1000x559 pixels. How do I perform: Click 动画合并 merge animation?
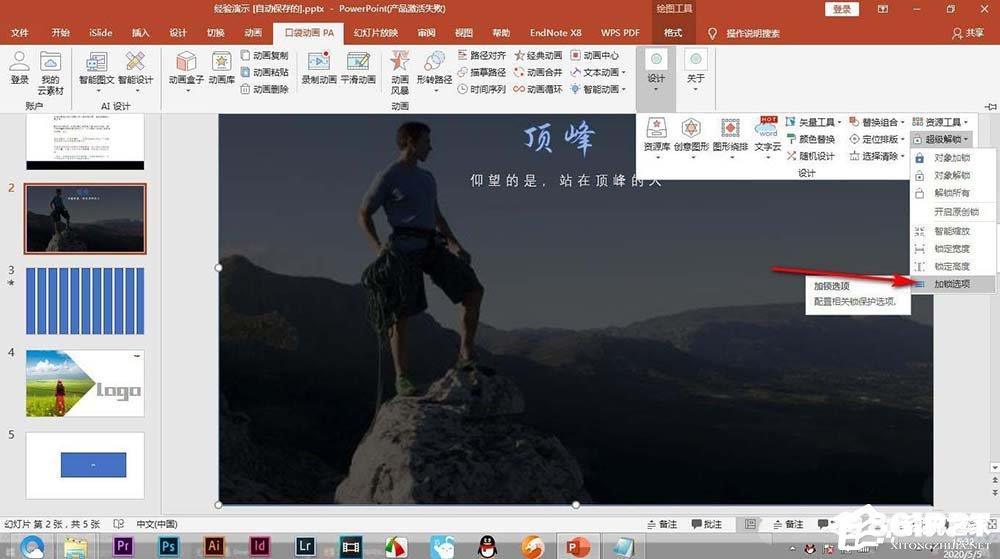tap(538, 72)
